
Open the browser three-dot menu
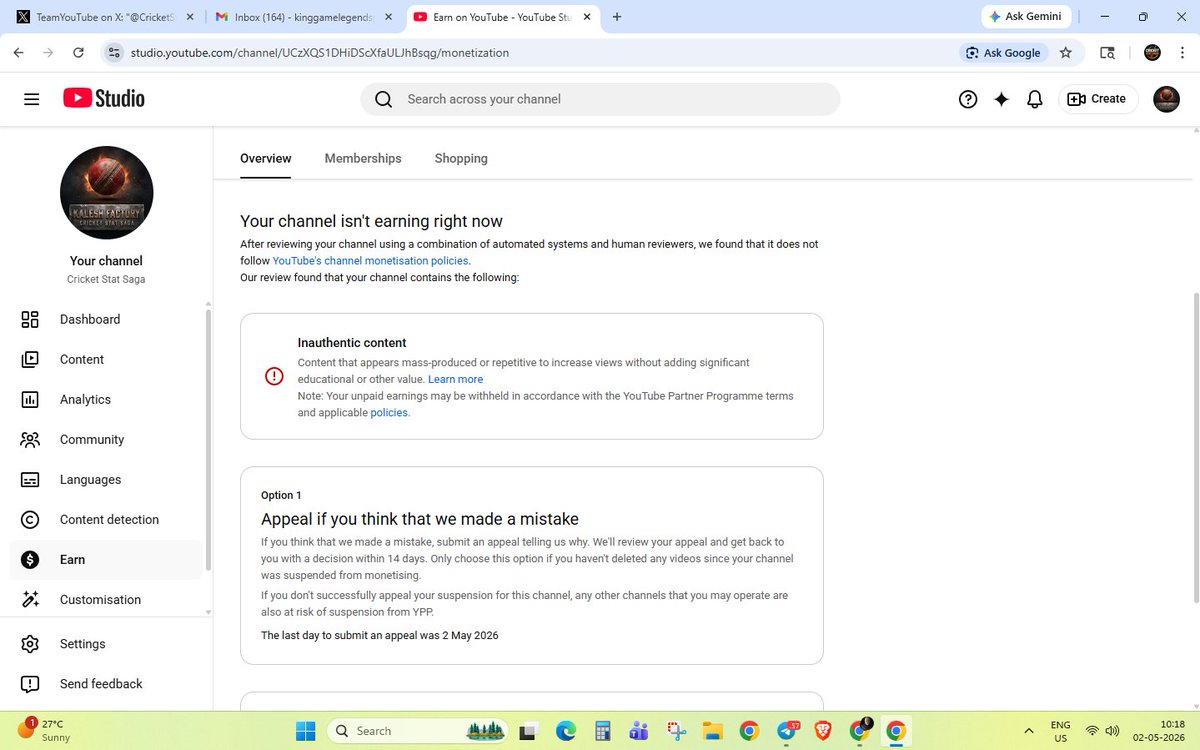pos(1182,52)
